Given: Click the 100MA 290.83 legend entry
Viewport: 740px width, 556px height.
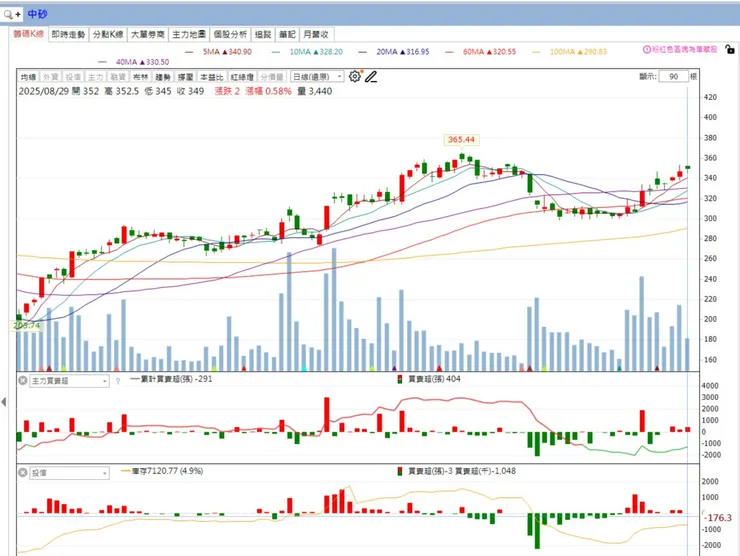Looking at the screenshot, I should click(570, 51).
